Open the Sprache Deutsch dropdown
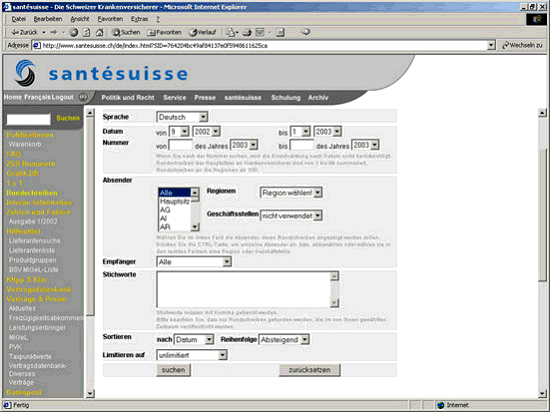Viewport: 551px width, 413px height. [x=182, y=117]
